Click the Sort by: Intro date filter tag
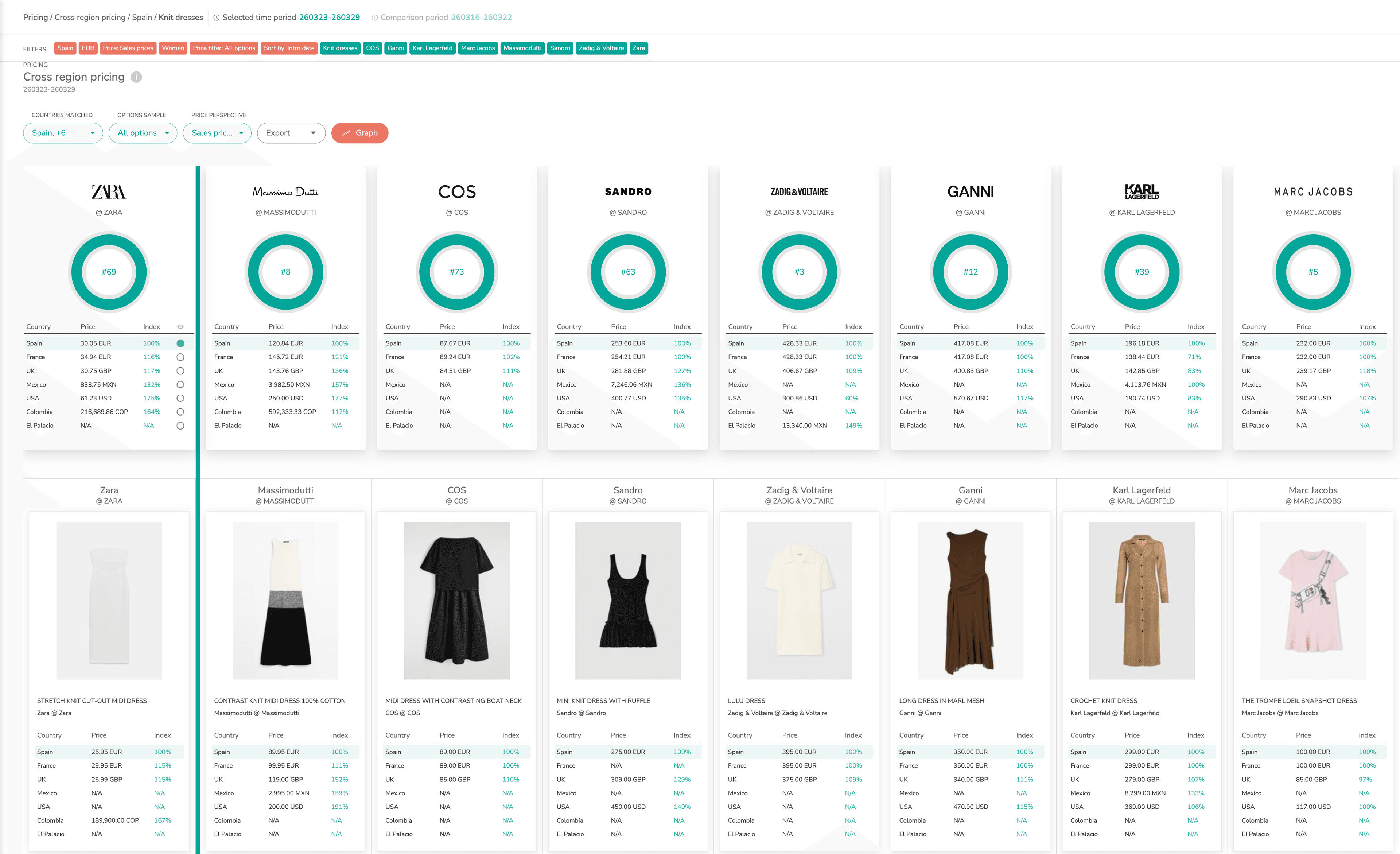1400x854 pixels. click(289, 48)
